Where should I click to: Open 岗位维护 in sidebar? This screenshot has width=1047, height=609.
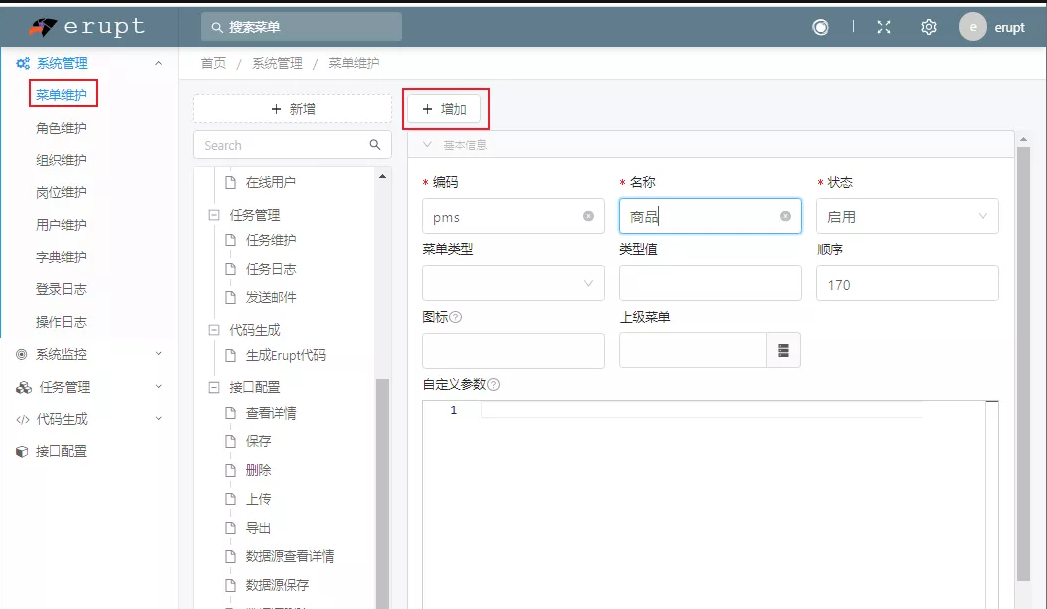pyautogui.click(x=61, y=192)
